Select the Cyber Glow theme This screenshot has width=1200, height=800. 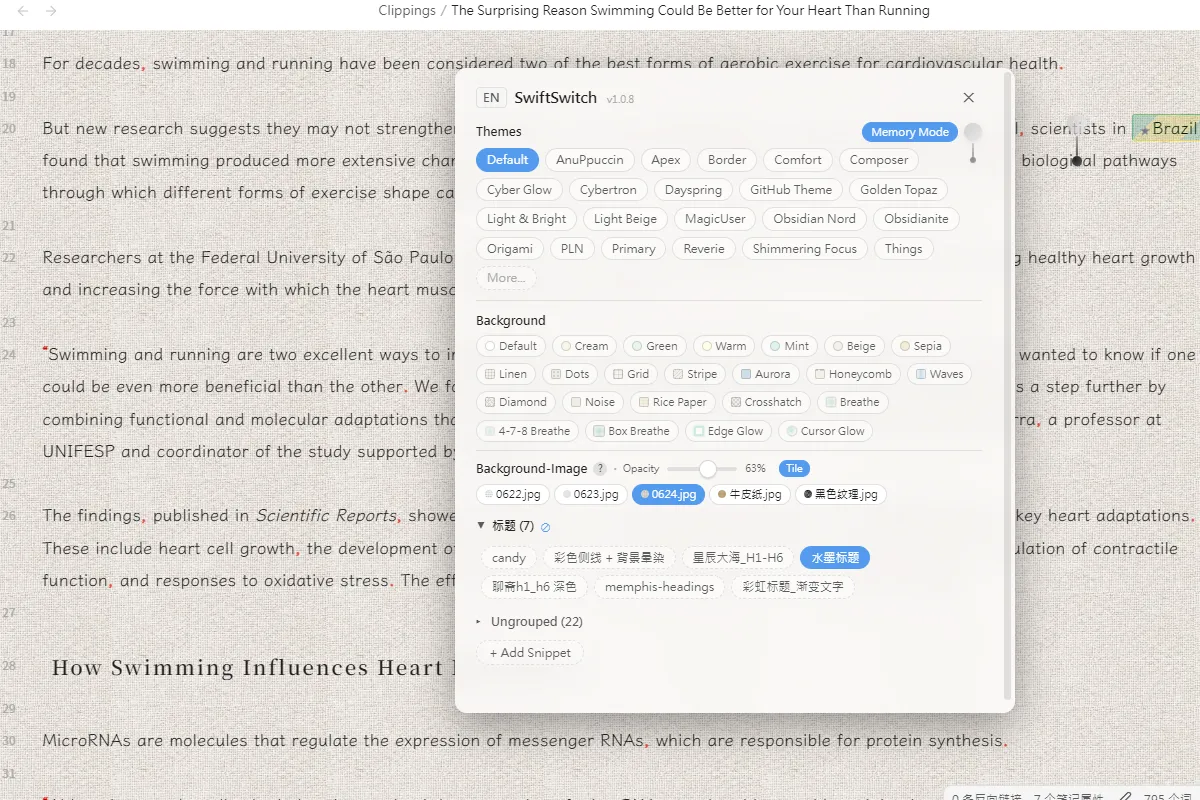519,190
